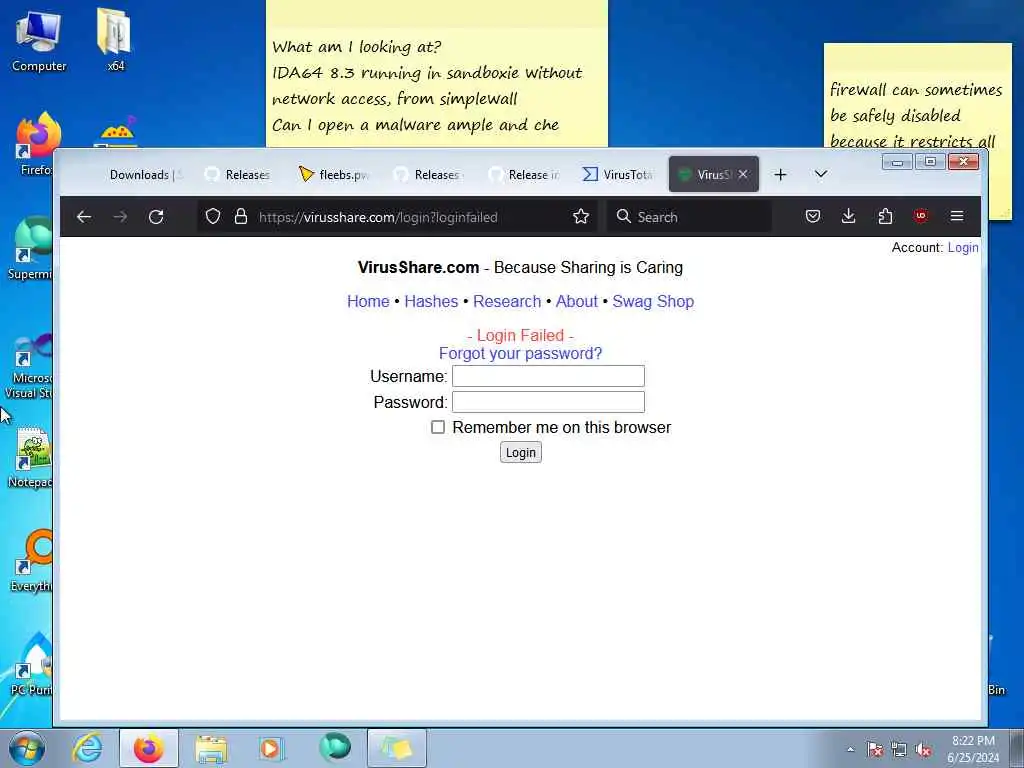Click the URL address bar
The width and height of the screenshot is (1024, 768).
tap(397, 217)
